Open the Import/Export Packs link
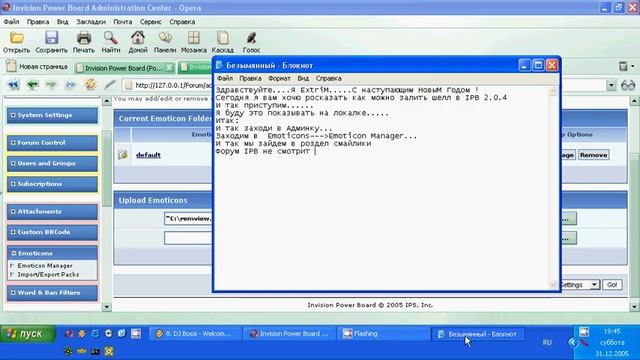The height and width of the screenshot is (360, 640). point(48,275)
